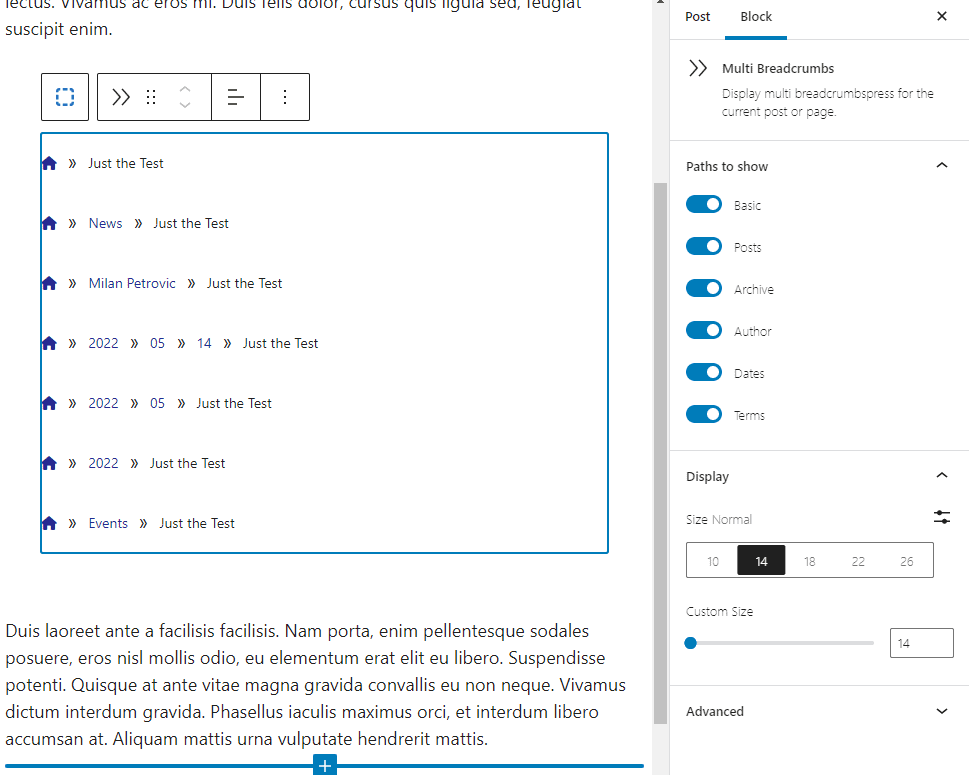Set font size to 22
This screenshot has width=969, height=775.
[x=858, y=561]
